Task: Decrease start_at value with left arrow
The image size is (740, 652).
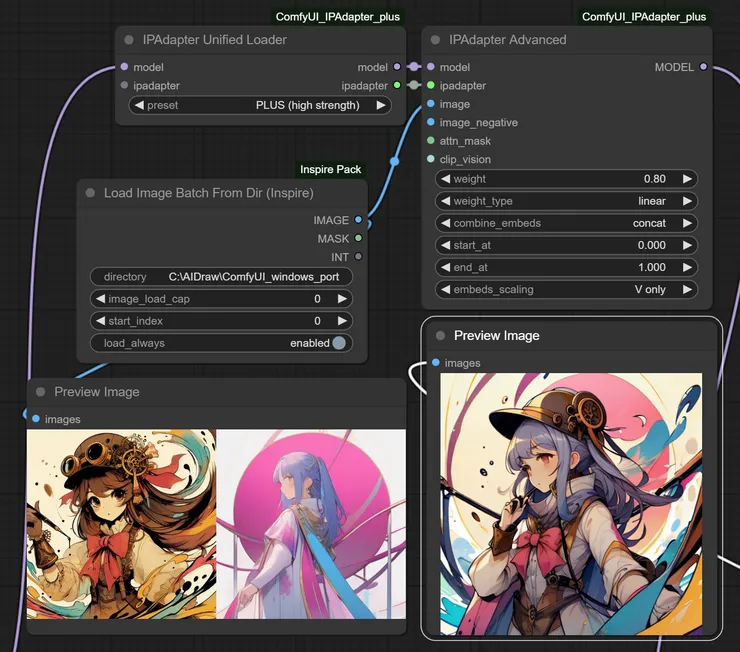Action: pyautogui.click(x=446, y=245)
